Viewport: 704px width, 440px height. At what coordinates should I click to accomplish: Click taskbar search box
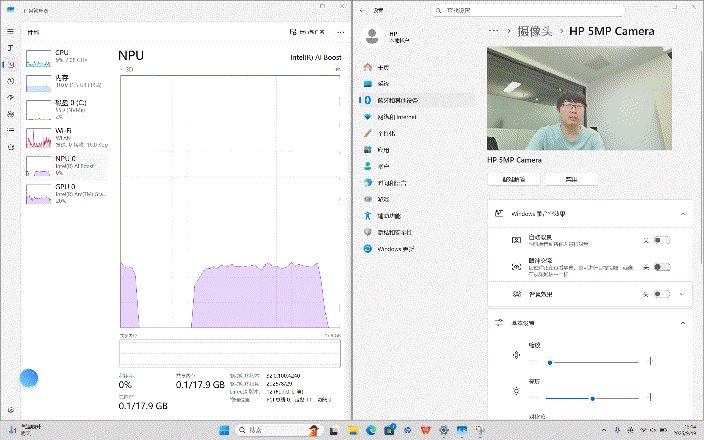[278, 430]
